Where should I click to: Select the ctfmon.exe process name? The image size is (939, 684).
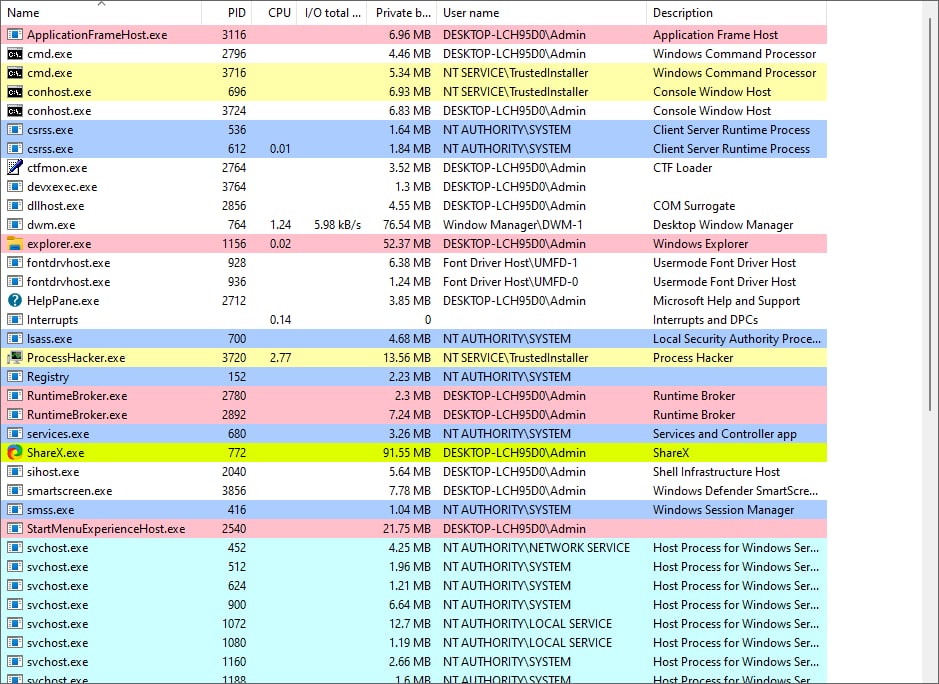pos(57,168)
